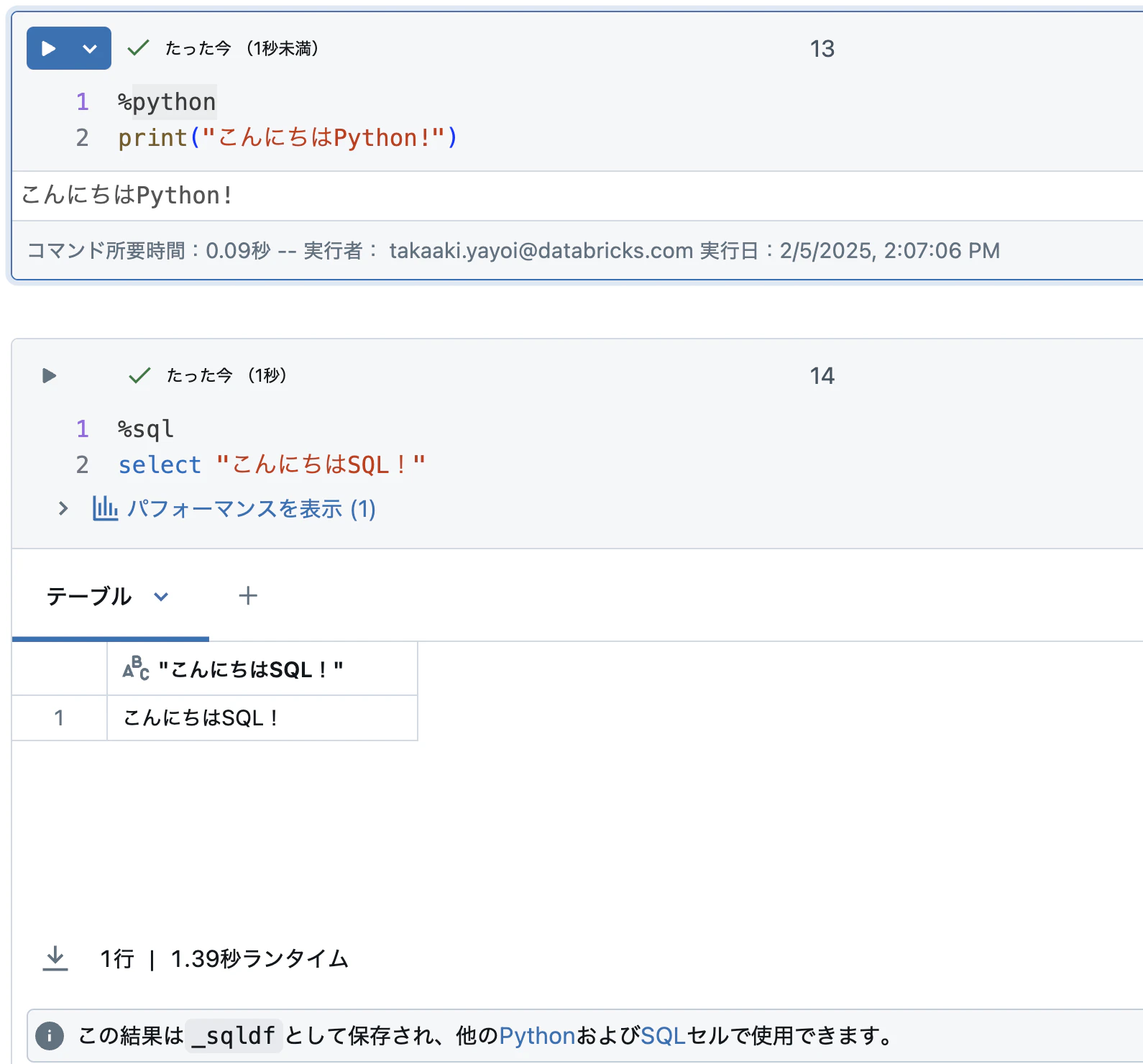Click the green success checkmark of cell 13
This screenshot has height=1064, width=1143.
pyautogui.click(x=137, y=48)
